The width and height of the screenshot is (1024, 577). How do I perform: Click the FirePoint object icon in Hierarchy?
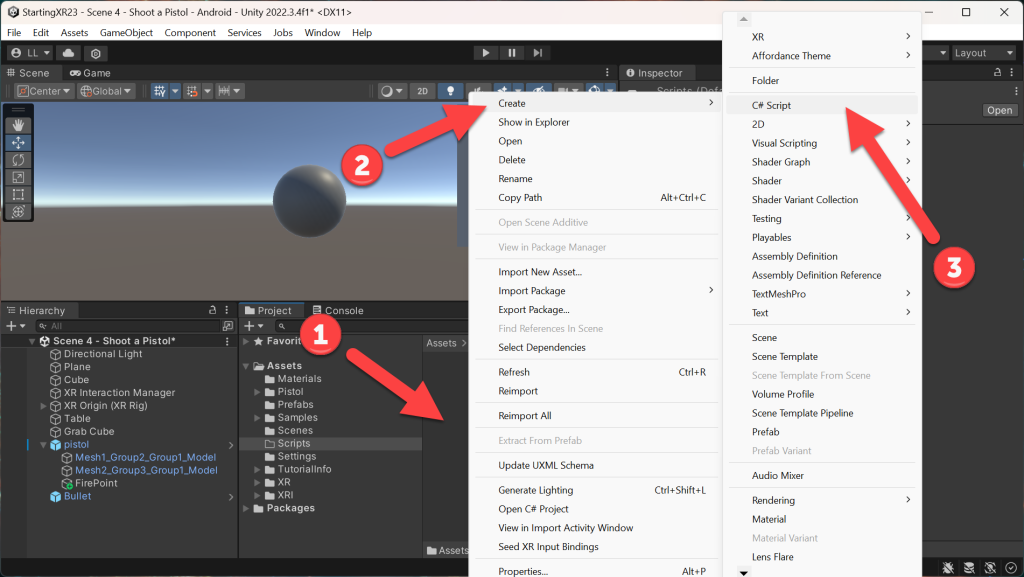67,484
